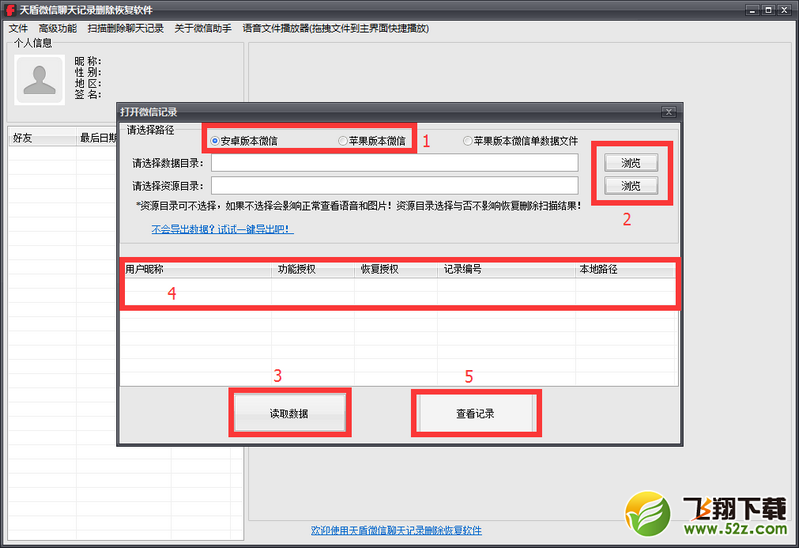Screen dimensions: 799x548
Task: Click the 功能授权 column header
Action: (313, 270)
